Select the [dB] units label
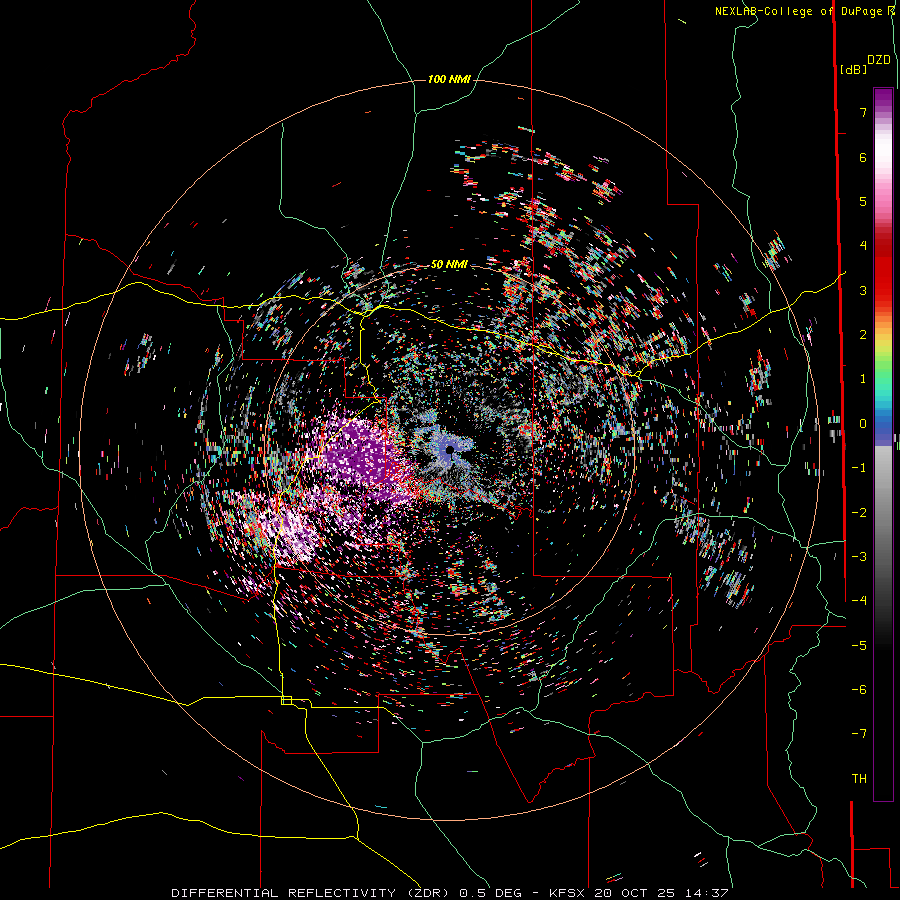900x900 pixels. click(853, 69)
